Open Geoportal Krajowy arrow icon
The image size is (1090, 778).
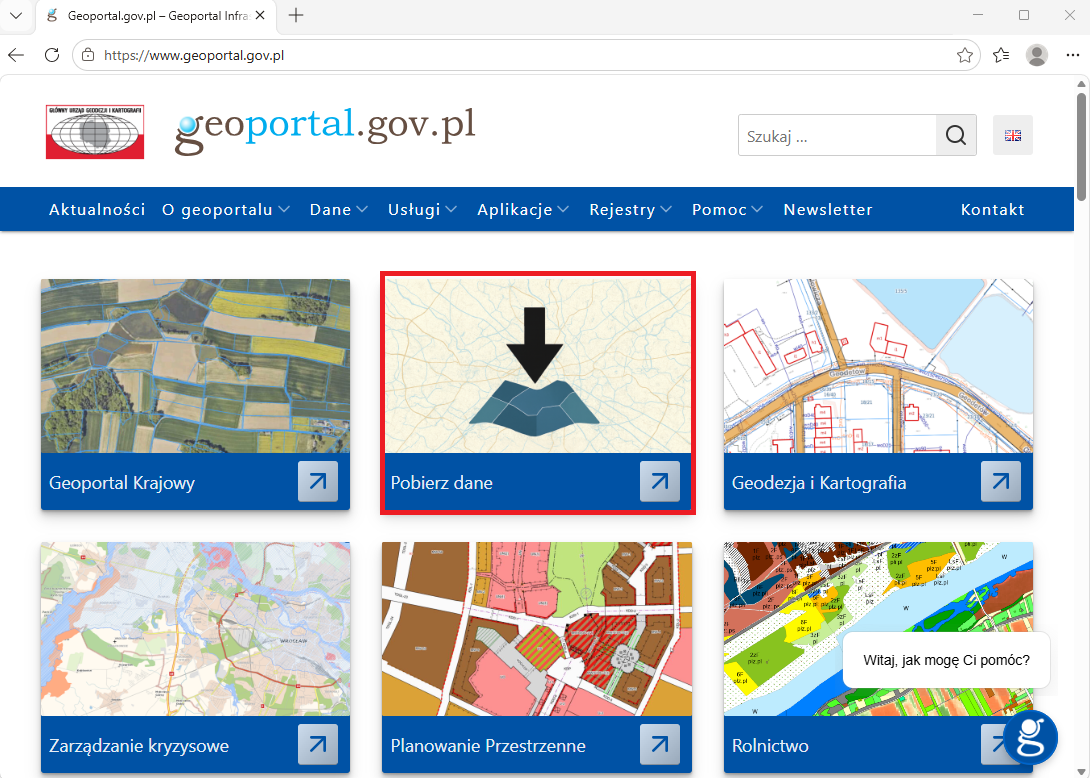click(318, 481)
